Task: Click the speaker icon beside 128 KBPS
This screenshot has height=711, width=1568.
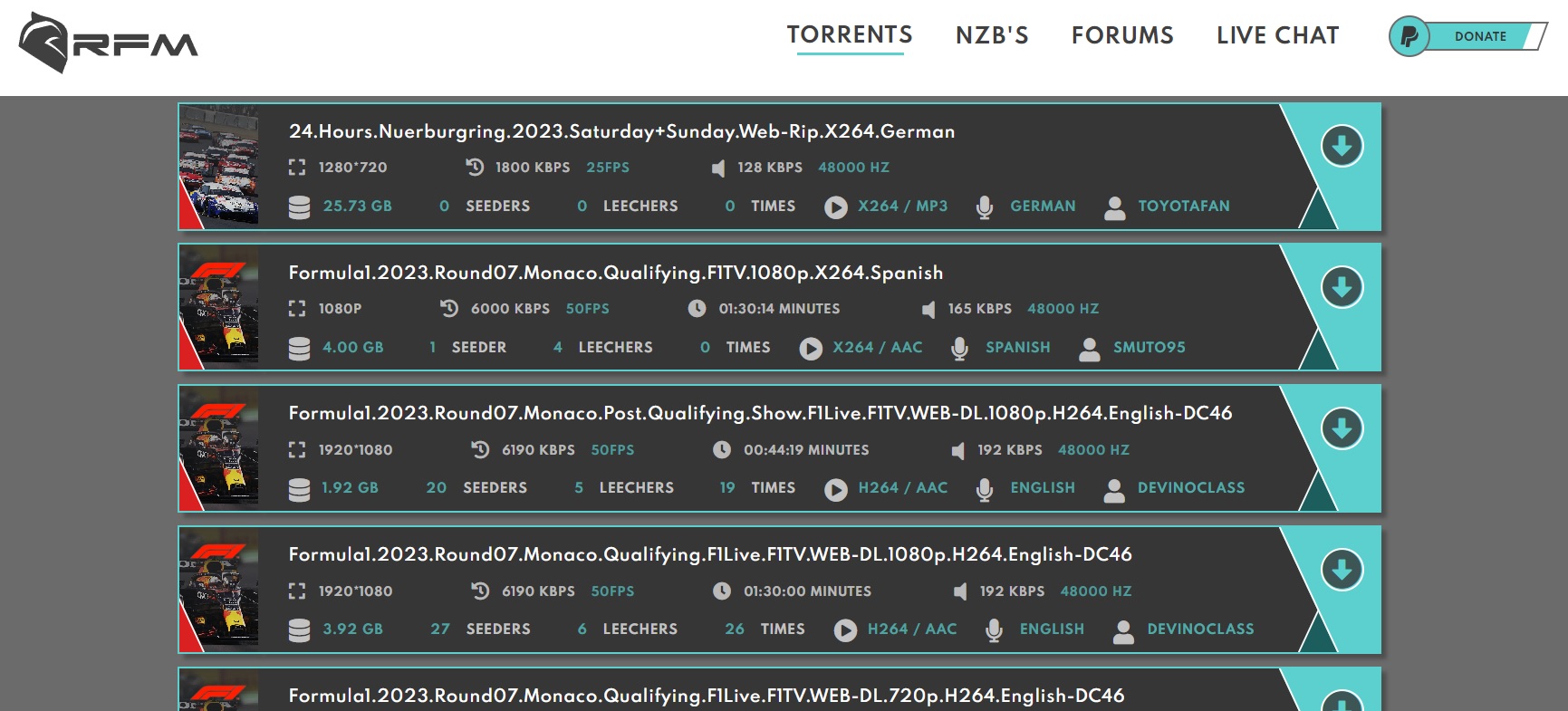Action: (718, 168)
